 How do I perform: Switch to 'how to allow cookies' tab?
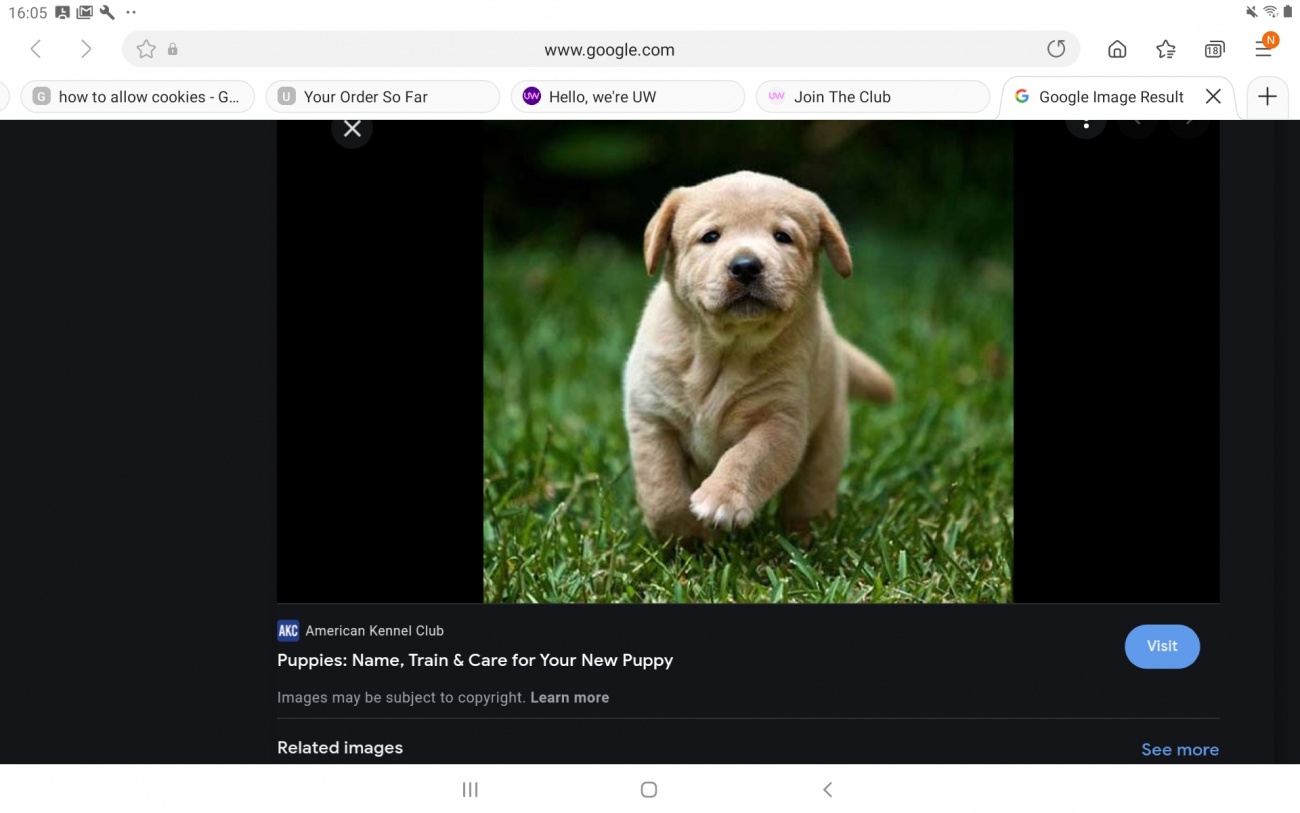138,97
